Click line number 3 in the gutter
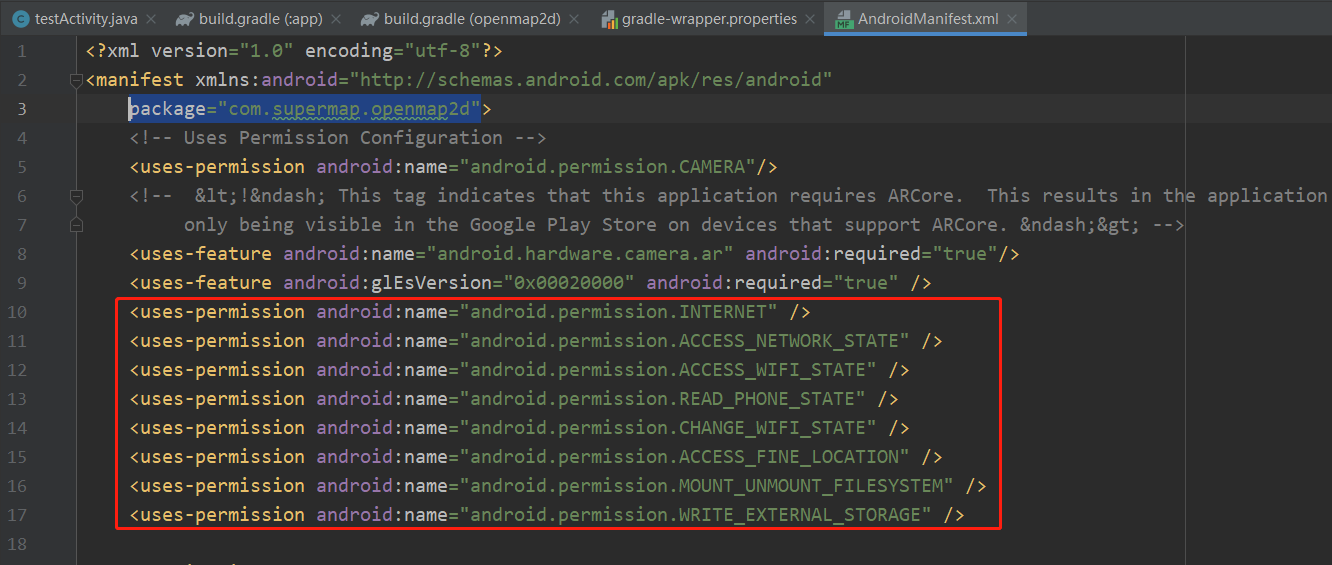This screenshot has height=565, width=1332. [x=22, y=108]
